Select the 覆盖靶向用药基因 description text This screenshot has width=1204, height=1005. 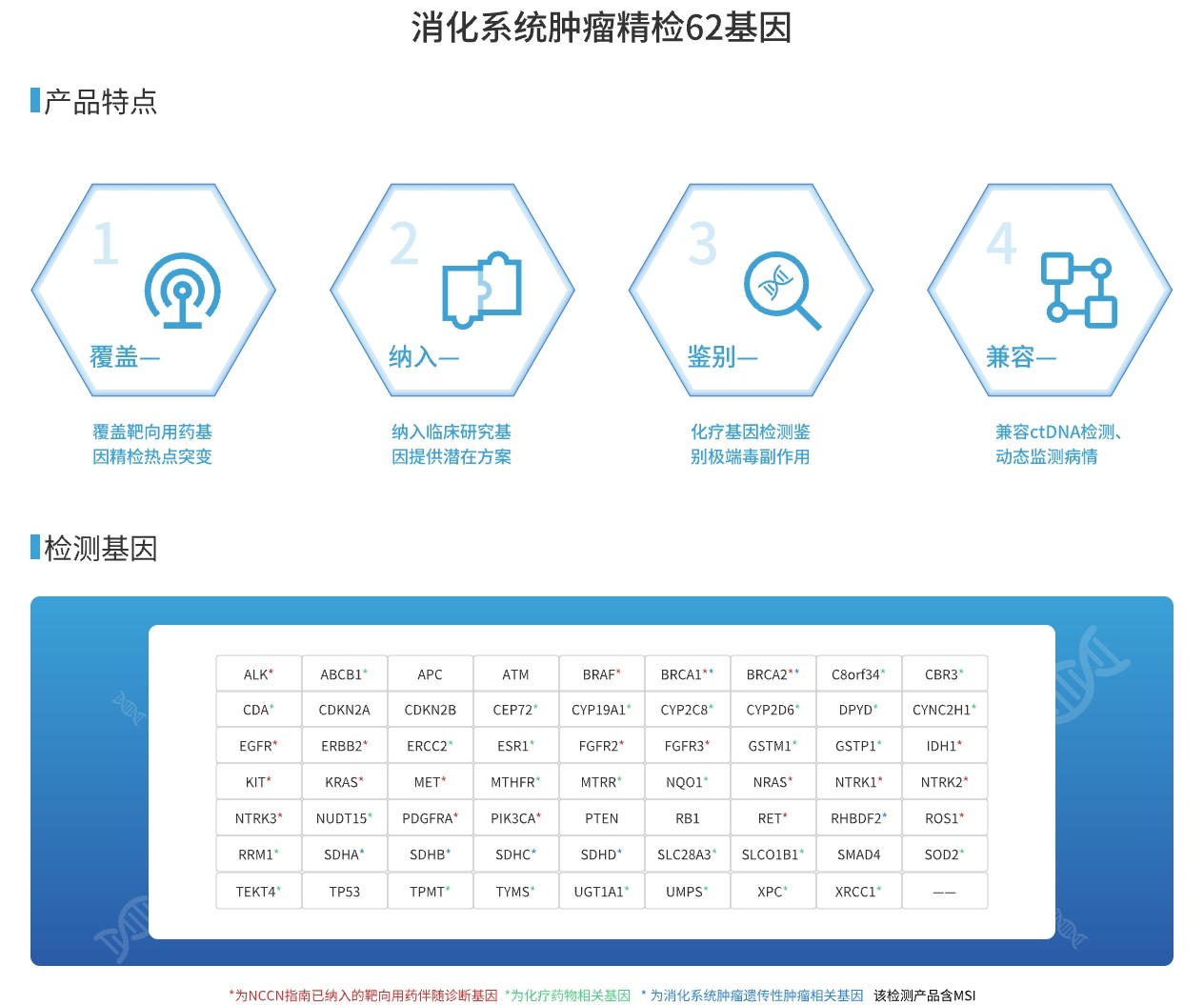152,445
